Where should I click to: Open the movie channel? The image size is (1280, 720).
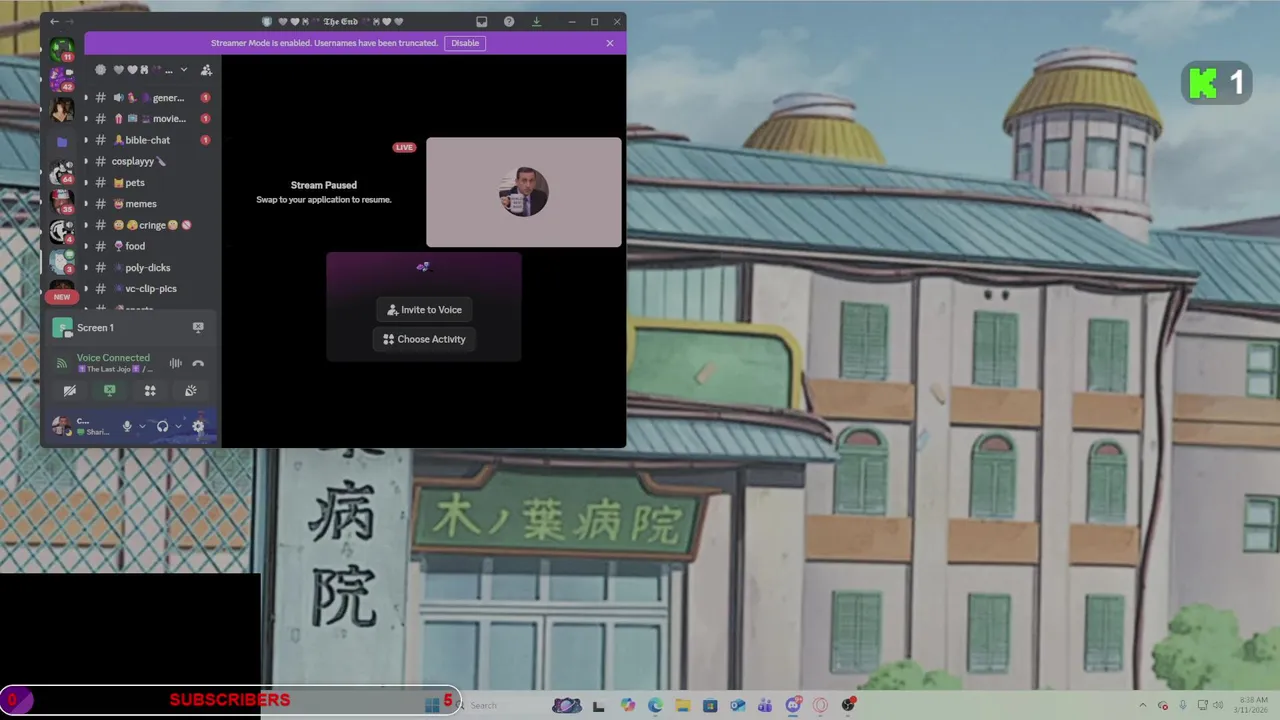[x=150, y=119]
